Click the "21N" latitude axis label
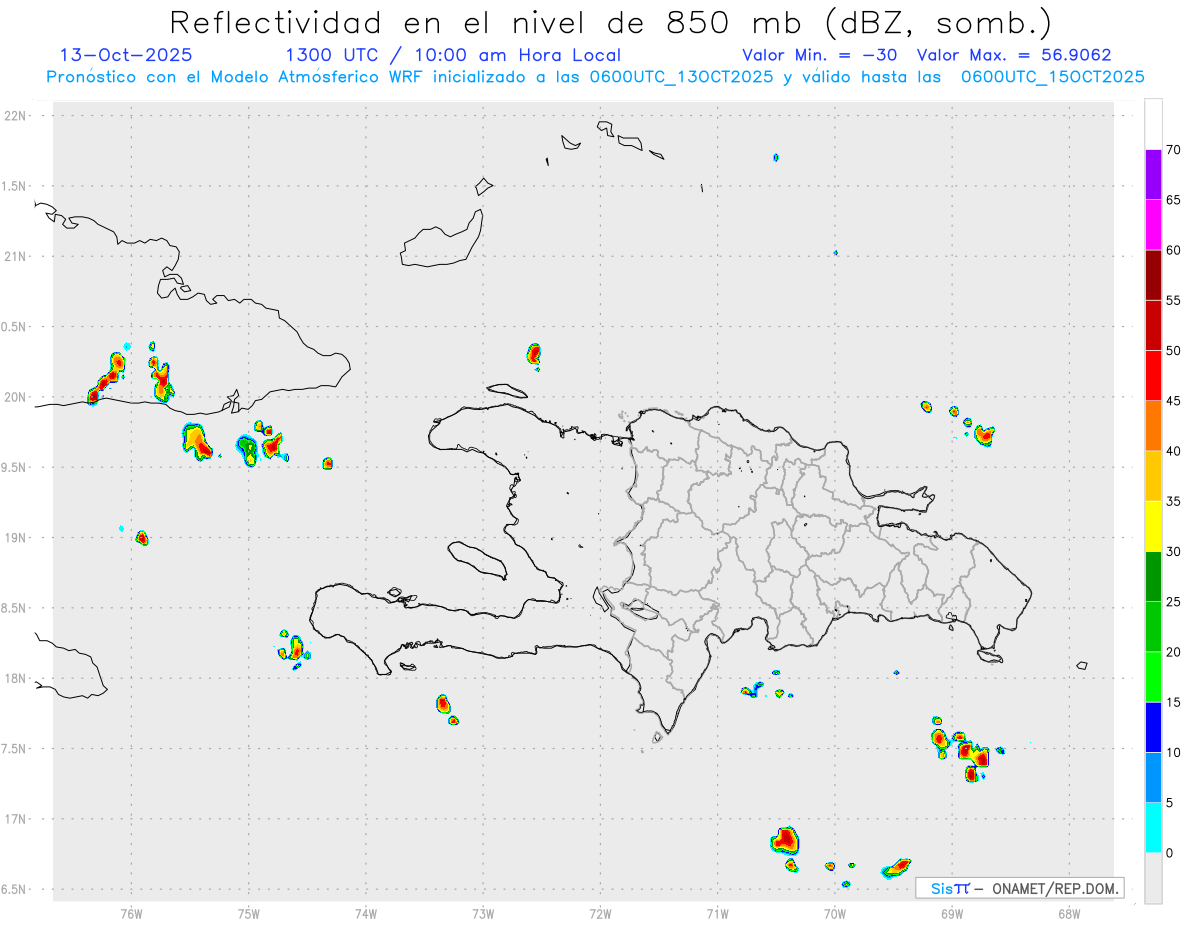Image resolution: width=1200 pixels, height=927 pixels. (x=17, y=257)
